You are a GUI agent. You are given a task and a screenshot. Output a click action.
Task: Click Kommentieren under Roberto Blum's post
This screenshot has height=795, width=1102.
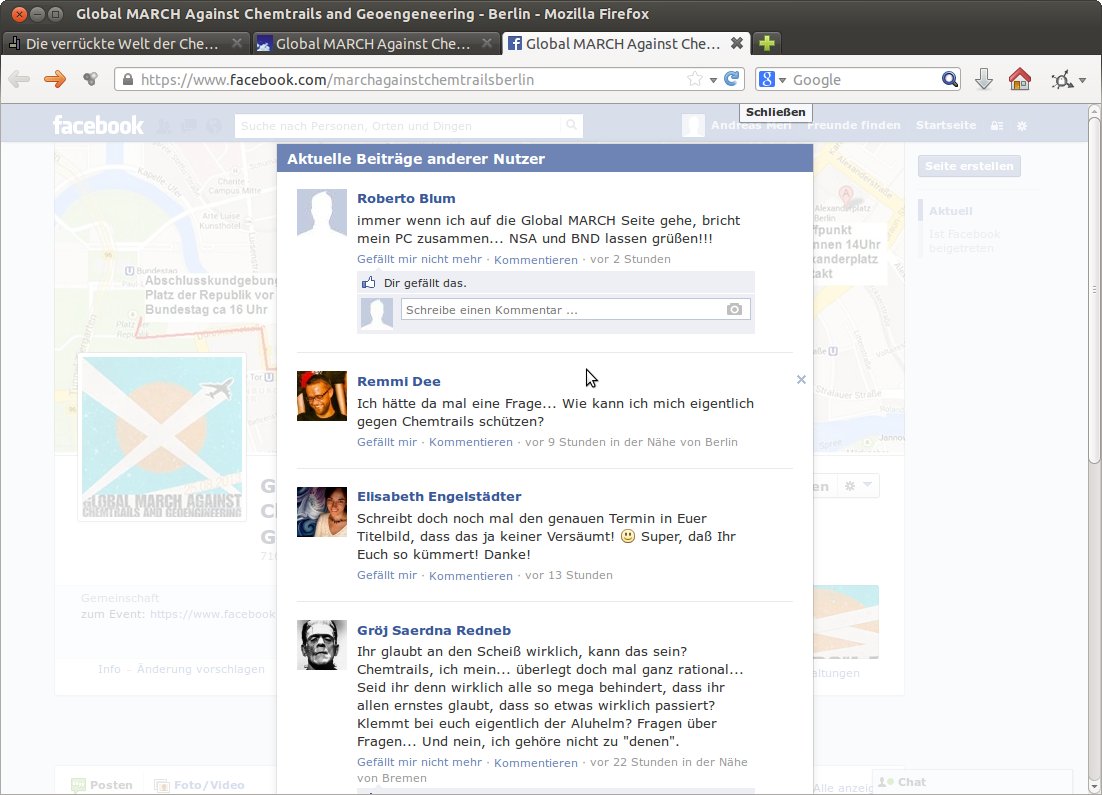(536, 259)
